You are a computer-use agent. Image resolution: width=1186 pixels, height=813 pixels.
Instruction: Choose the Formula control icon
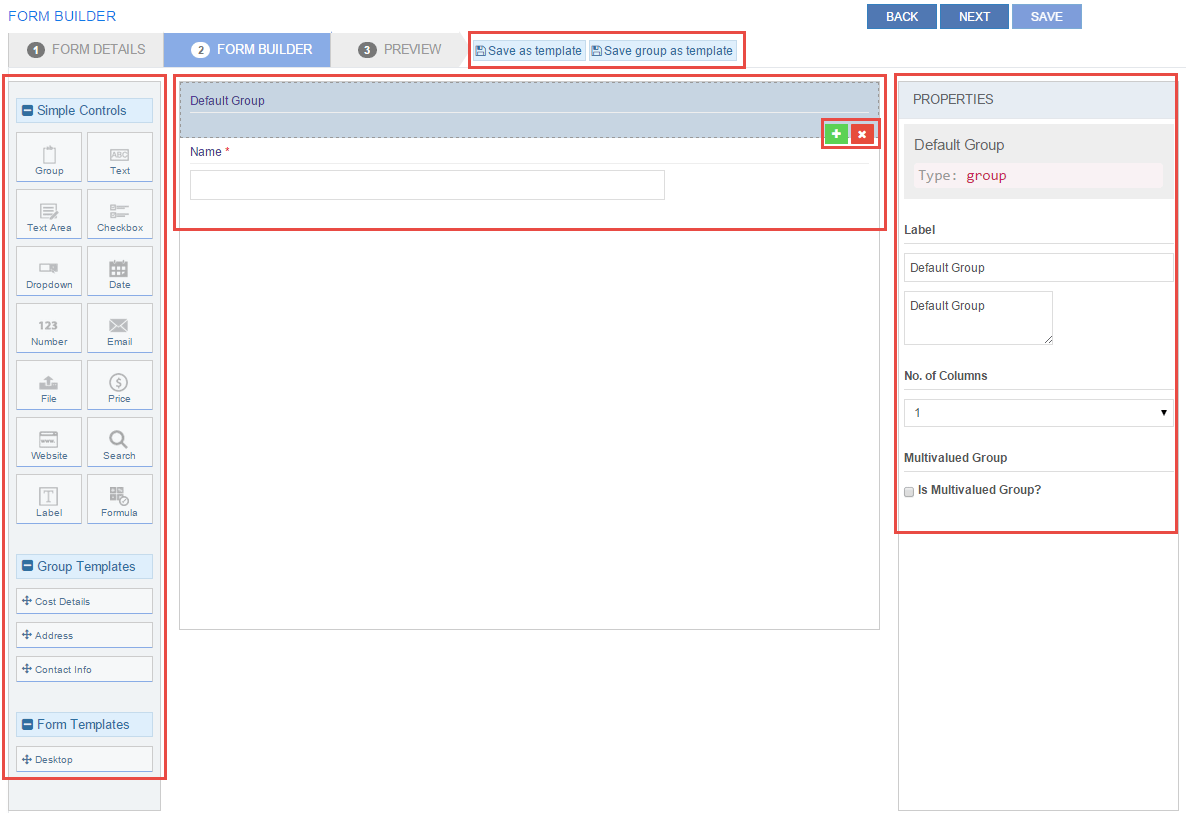pos(120,500)
